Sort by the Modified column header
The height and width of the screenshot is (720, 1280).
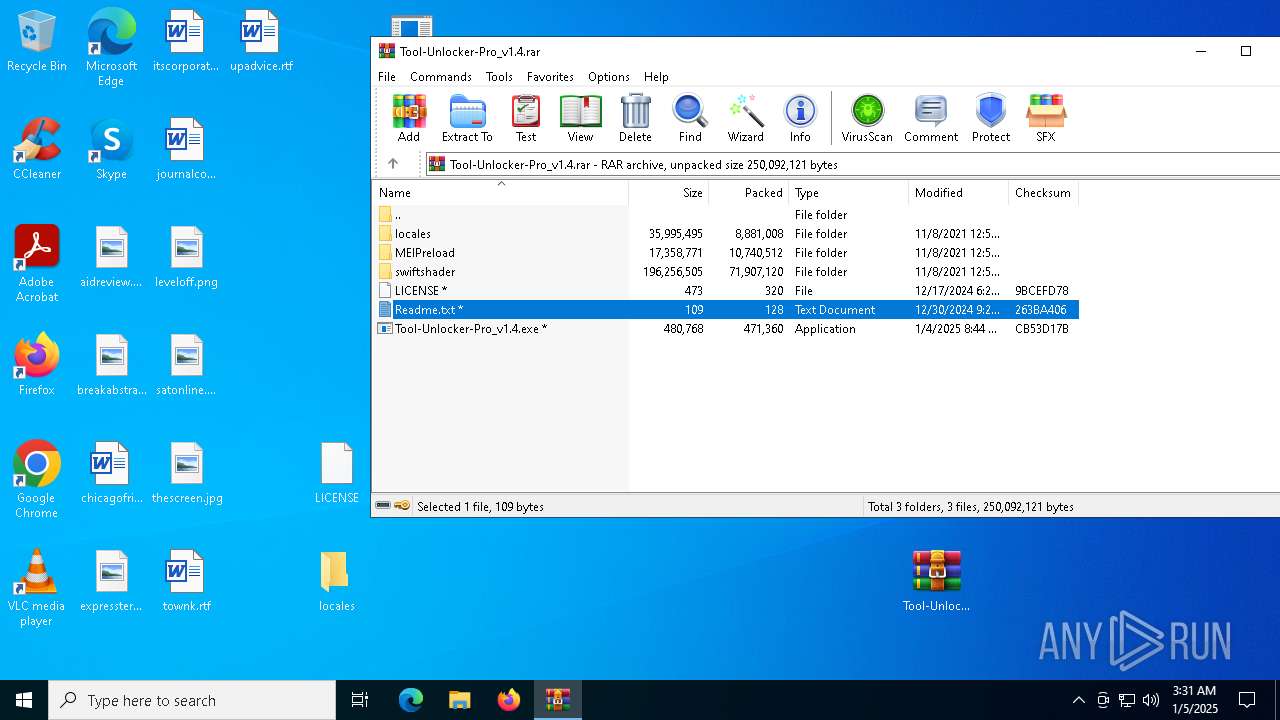coord(958,193)
